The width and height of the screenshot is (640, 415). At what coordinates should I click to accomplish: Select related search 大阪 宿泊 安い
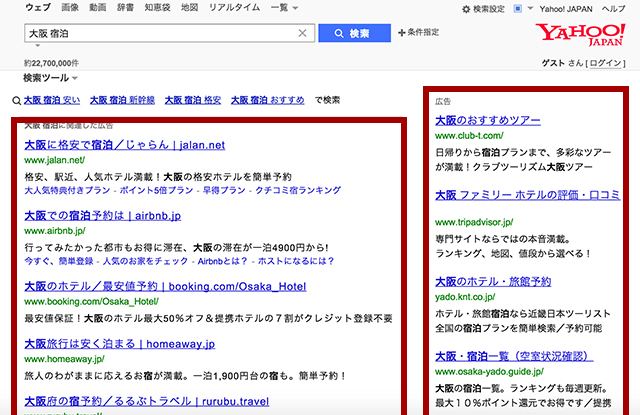click(52, 100)
